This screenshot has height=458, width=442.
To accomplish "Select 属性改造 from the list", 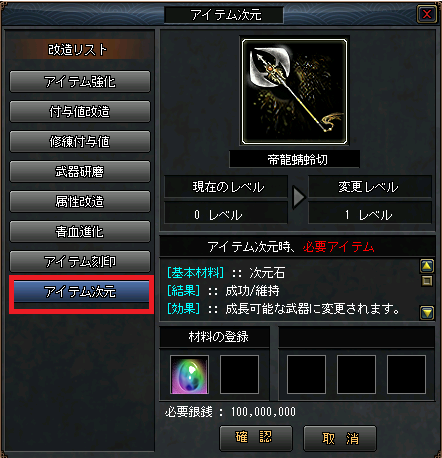I will pyautogui.click(x=80, y=201).
